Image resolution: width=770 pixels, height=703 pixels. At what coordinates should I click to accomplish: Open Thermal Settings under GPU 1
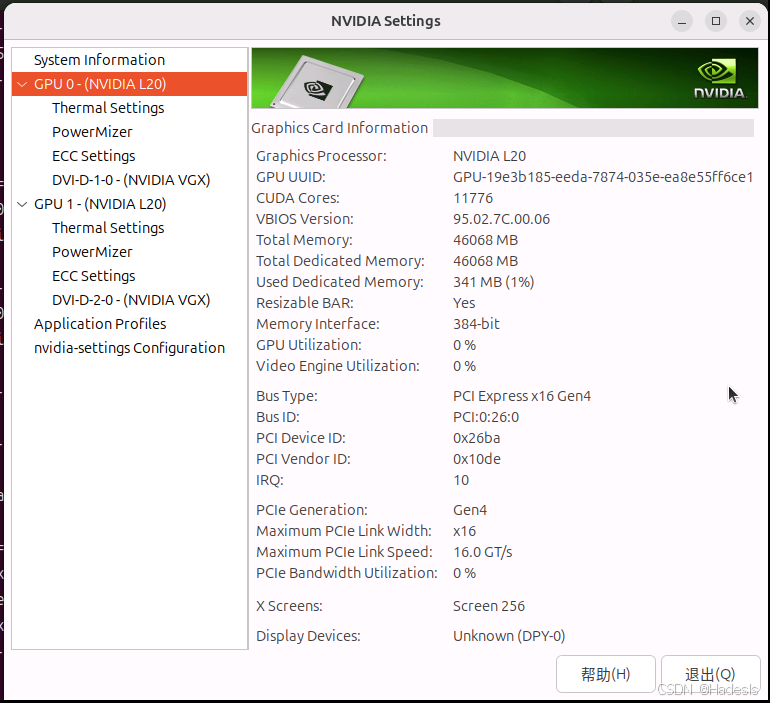tap(108, 228)
